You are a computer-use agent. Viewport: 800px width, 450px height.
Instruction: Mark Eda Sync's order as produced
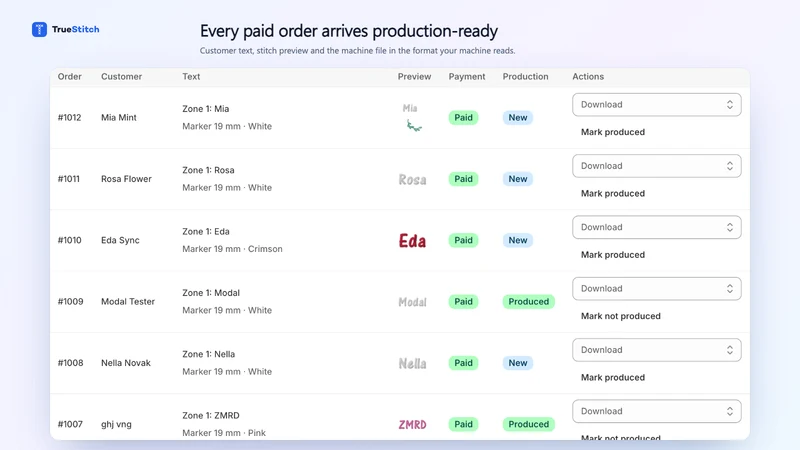click(613, 255)
